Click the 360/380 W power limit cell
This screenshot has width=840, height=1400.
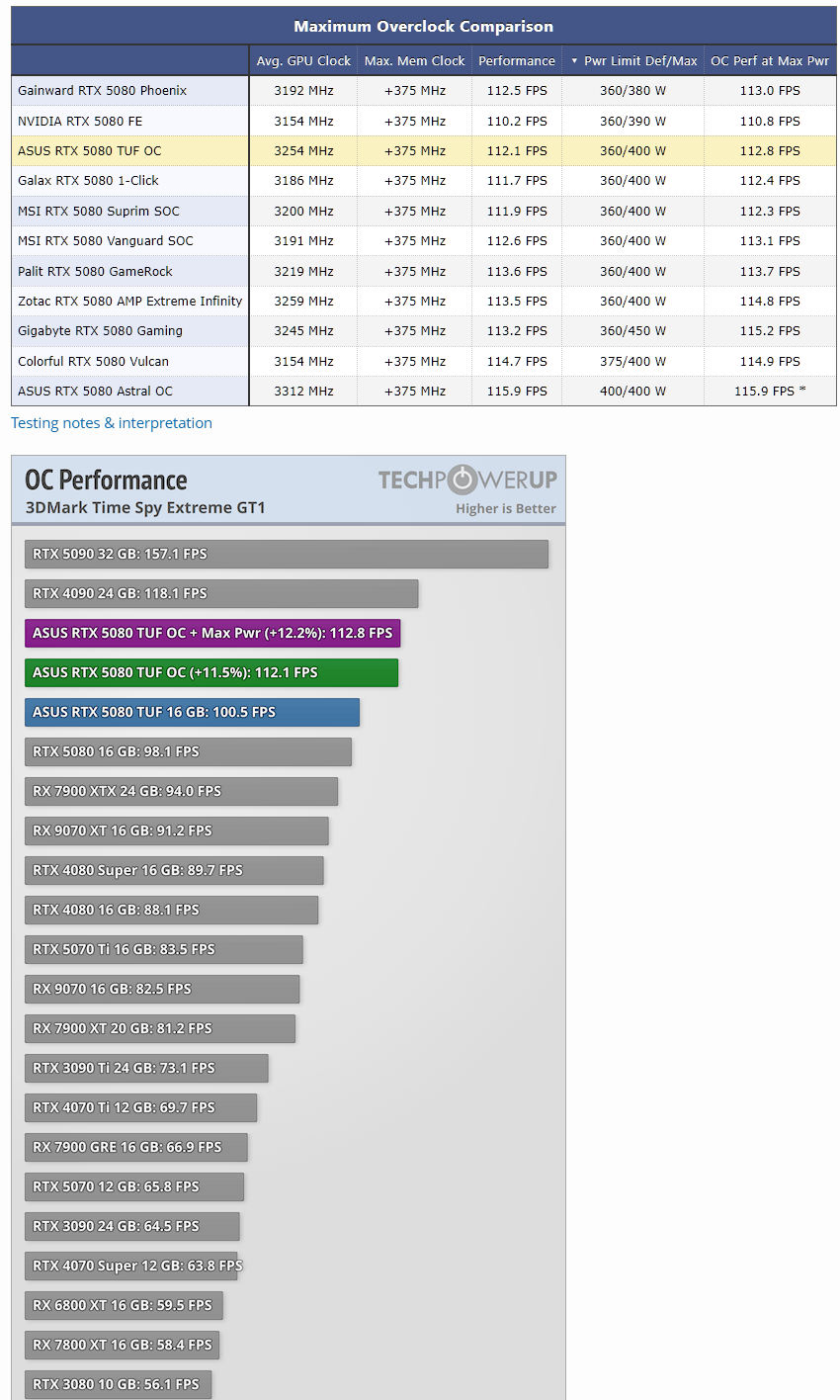[632, 91]
